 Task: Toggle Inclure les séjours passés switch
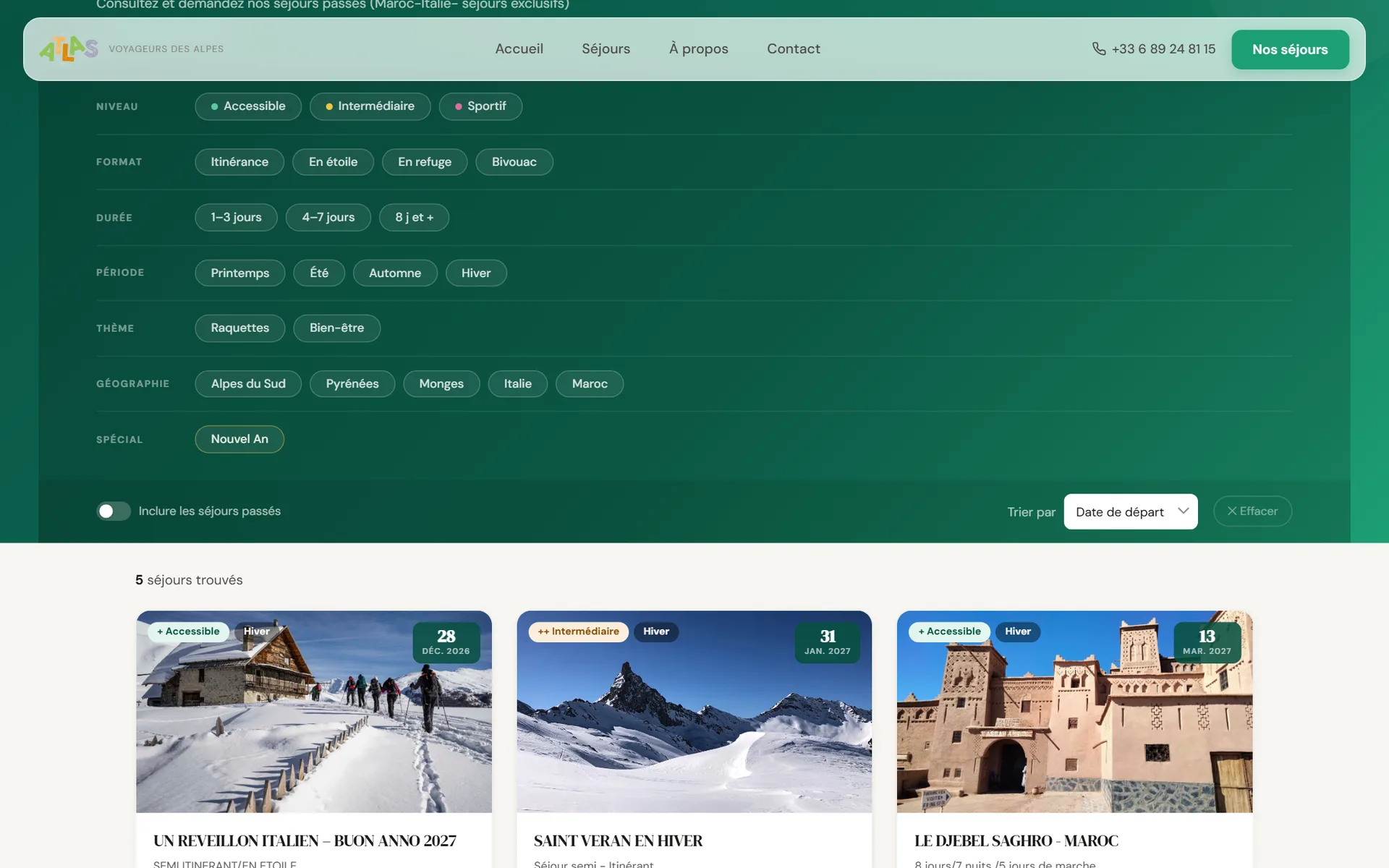(x=114, y=511)
